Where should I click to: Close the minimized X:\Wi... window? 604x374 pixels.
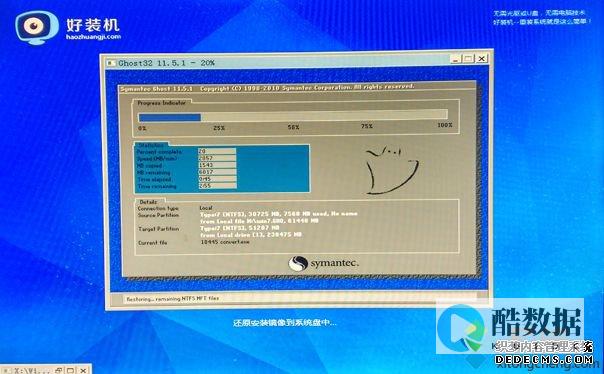[83, 371]
